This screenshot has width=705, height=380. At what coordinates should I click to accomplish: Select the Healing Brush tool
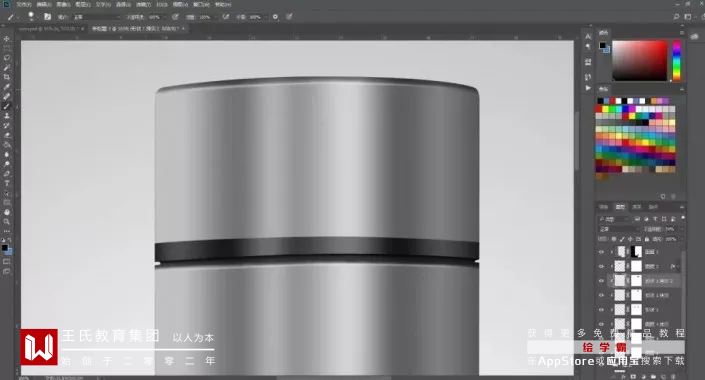[x=7, y=96]
